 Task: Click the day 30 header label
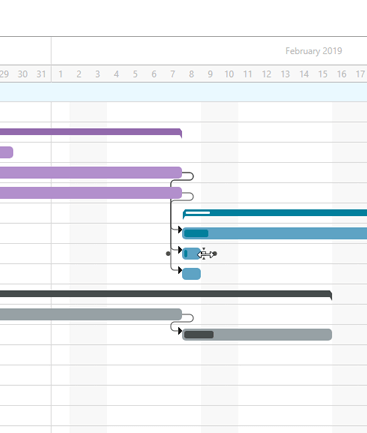23,74
